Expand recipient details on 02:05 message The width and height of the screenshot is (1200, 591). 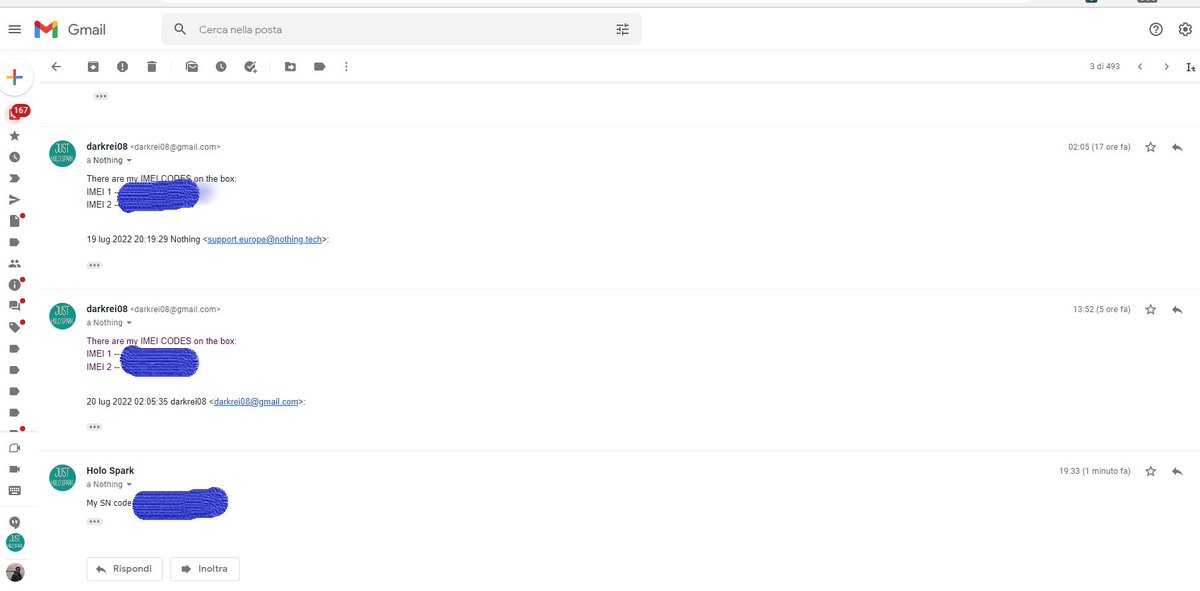point(129,161)
